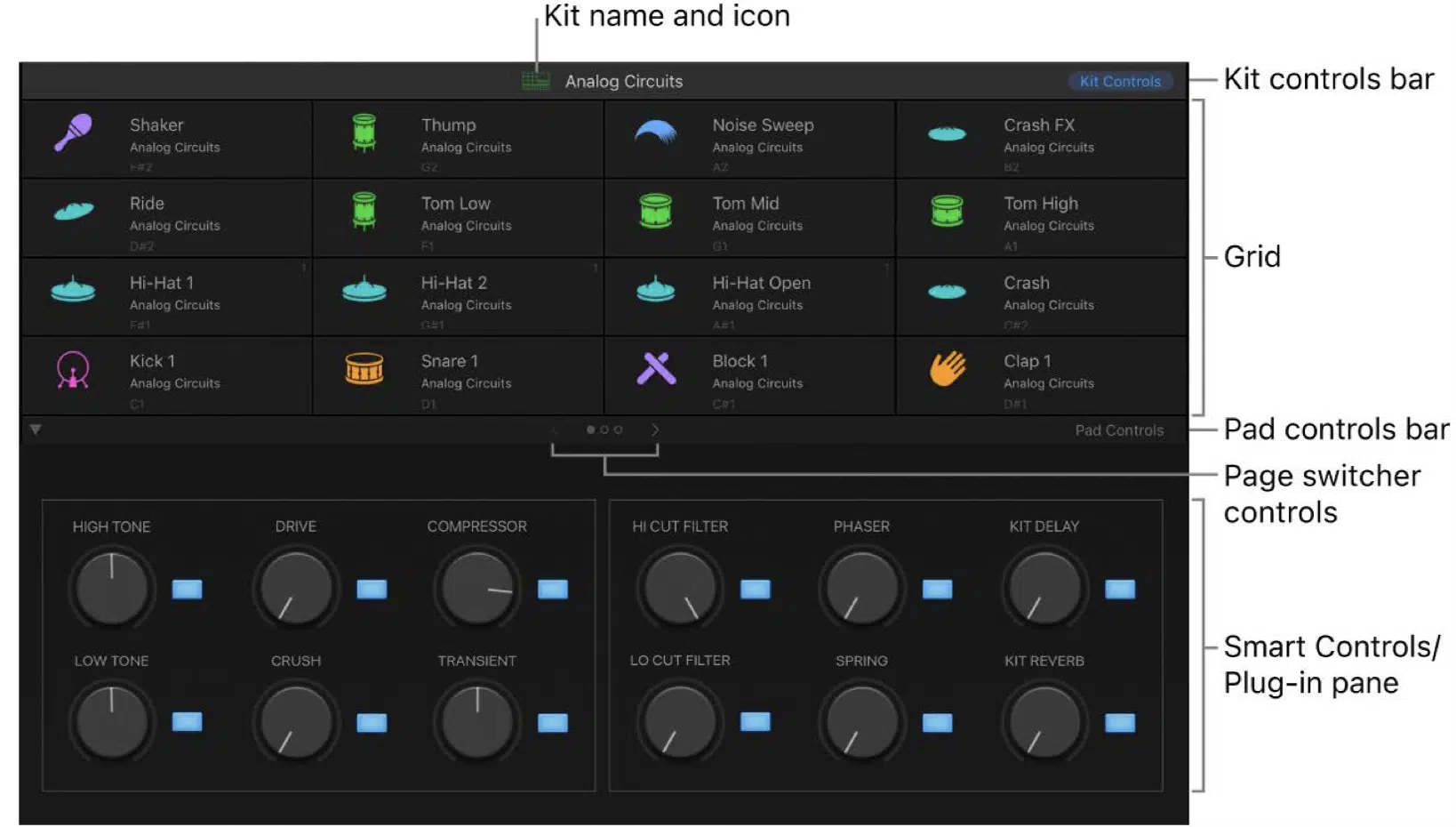This screenshot has height=827, width=1456.
Task: Click the Compressor knob
Action: pyautogui.click(x=477, y=588)
